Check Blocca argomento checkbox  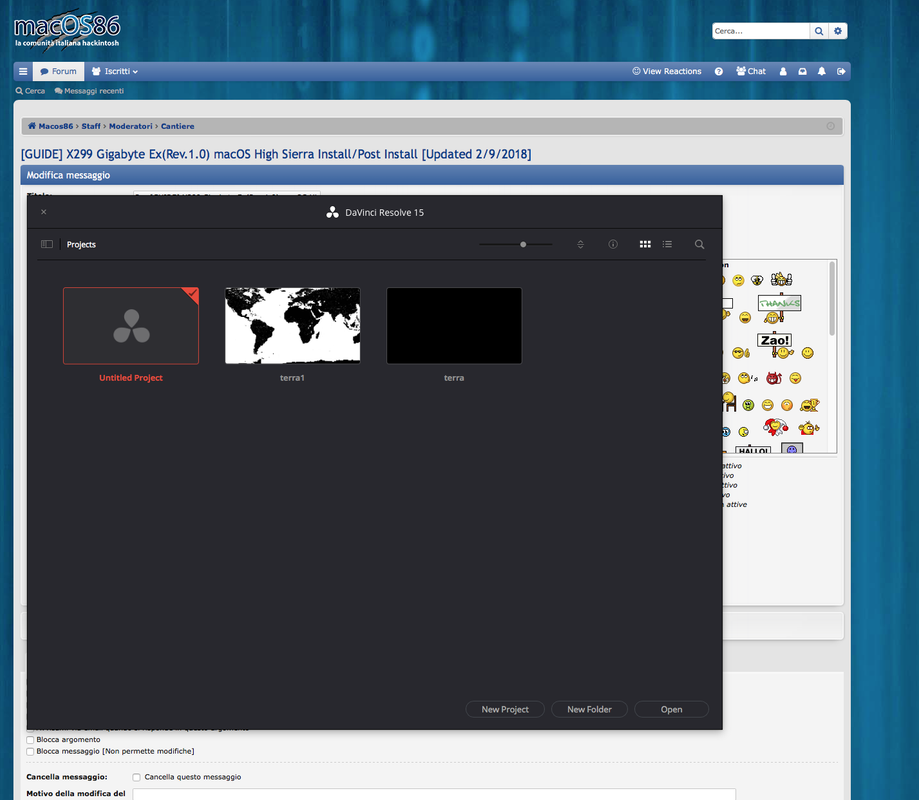click(x=30, y=740)
